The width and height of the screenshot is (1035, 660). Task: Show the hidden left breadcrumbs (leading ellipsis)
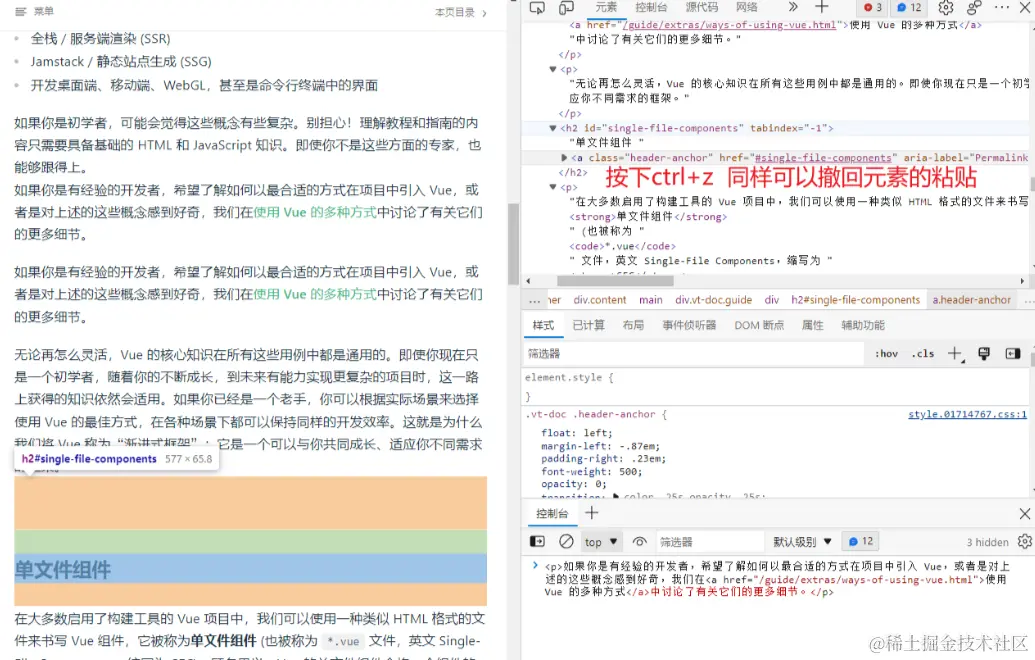(x=535, y=300)
